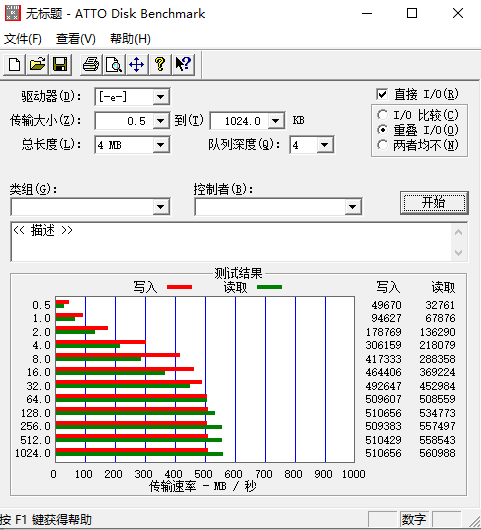Click the write value 49670
The width and height of the screenshot is (481, 530).
tap(386, 305)
